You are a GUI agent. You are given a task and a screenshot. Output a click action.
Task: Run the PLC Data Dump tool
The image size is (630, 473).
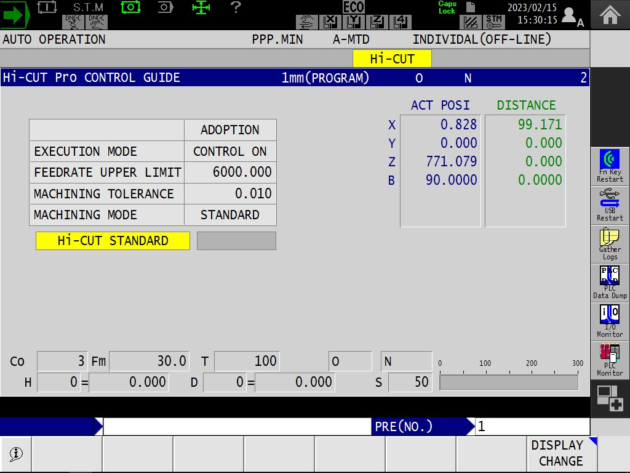[x=609, y=284]
